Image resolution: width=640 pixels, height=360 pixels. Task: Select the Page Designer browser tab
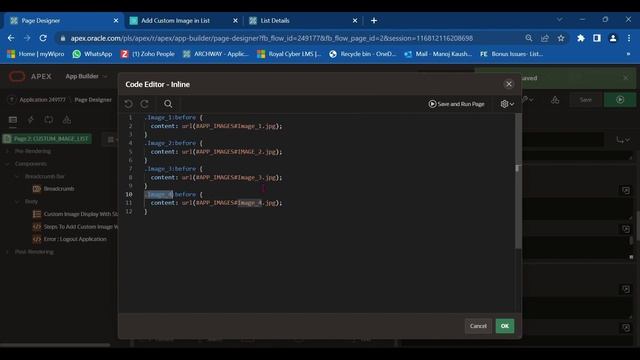click(40, 20)
